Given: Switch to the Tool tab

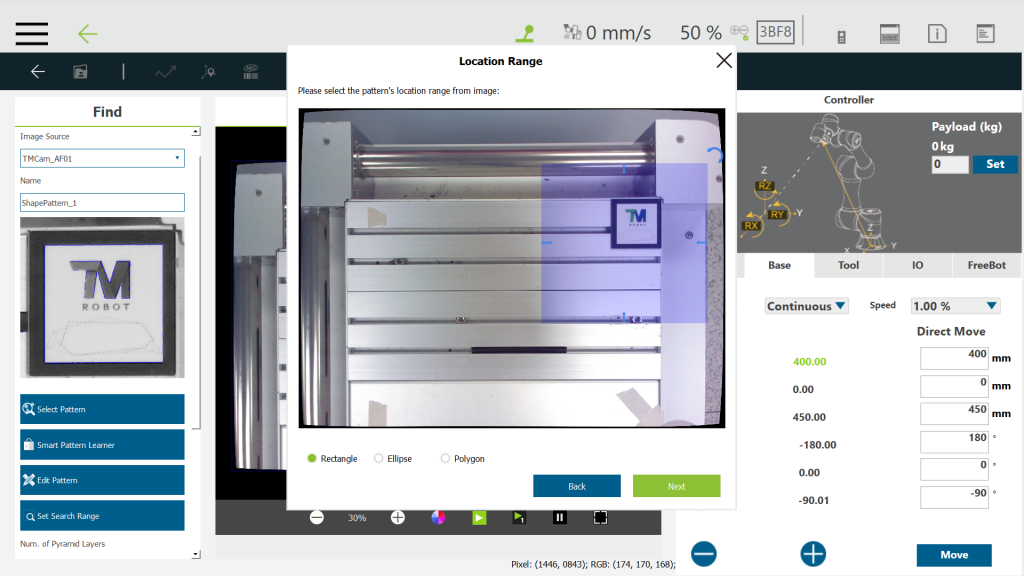Looking at the screenshot, I should [x=848, y=265].
